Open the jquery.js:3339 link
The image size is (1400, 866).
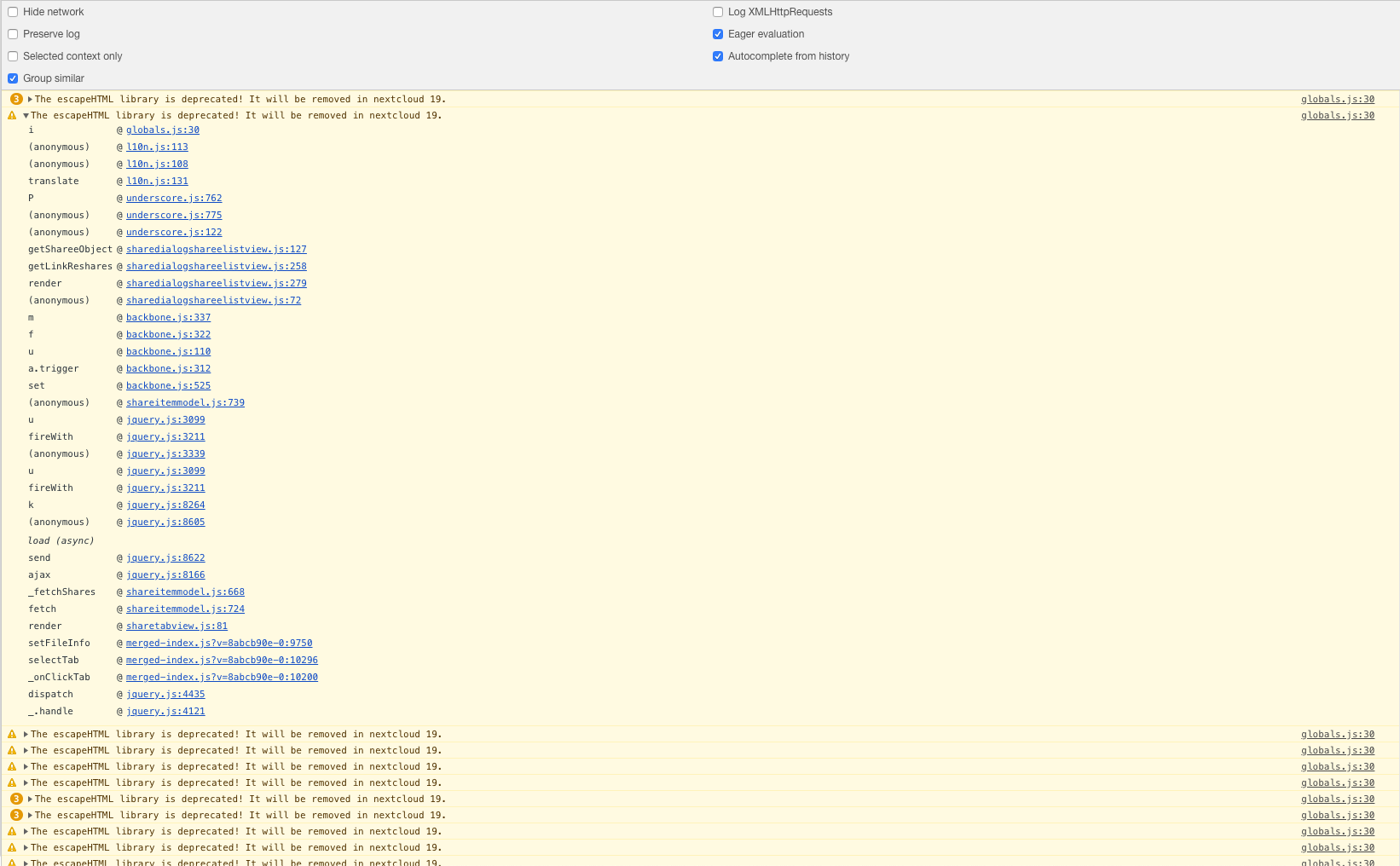pos(165,453)
